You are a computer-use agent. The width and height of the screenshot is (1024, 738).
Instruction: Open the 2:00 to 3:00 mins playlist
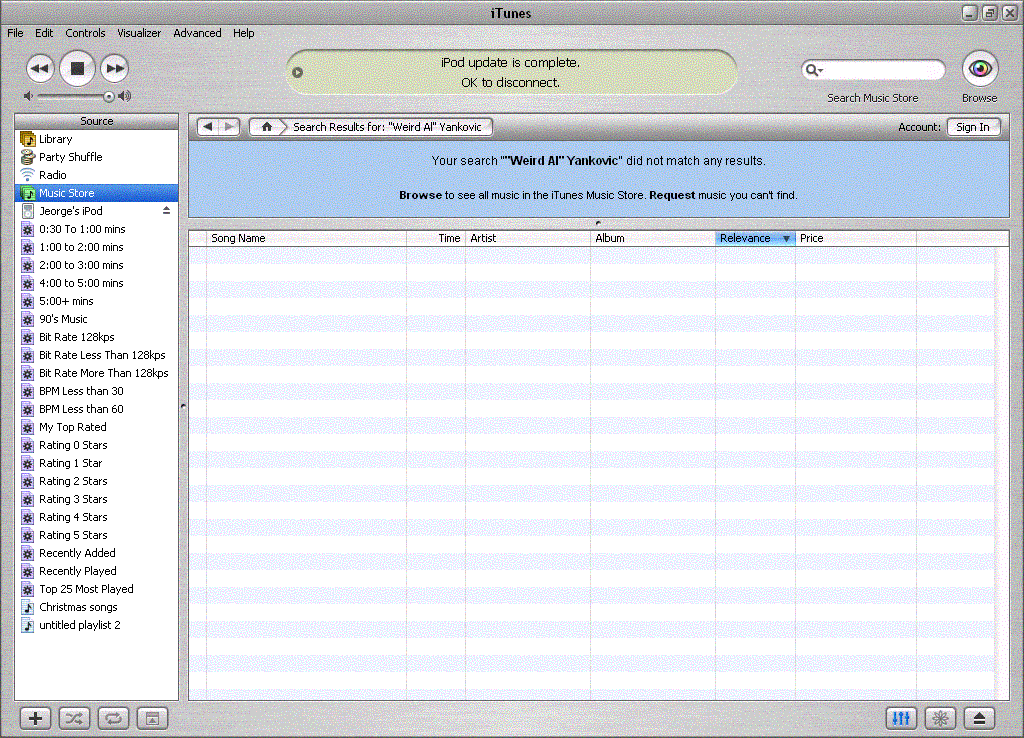tap(97, 265)
